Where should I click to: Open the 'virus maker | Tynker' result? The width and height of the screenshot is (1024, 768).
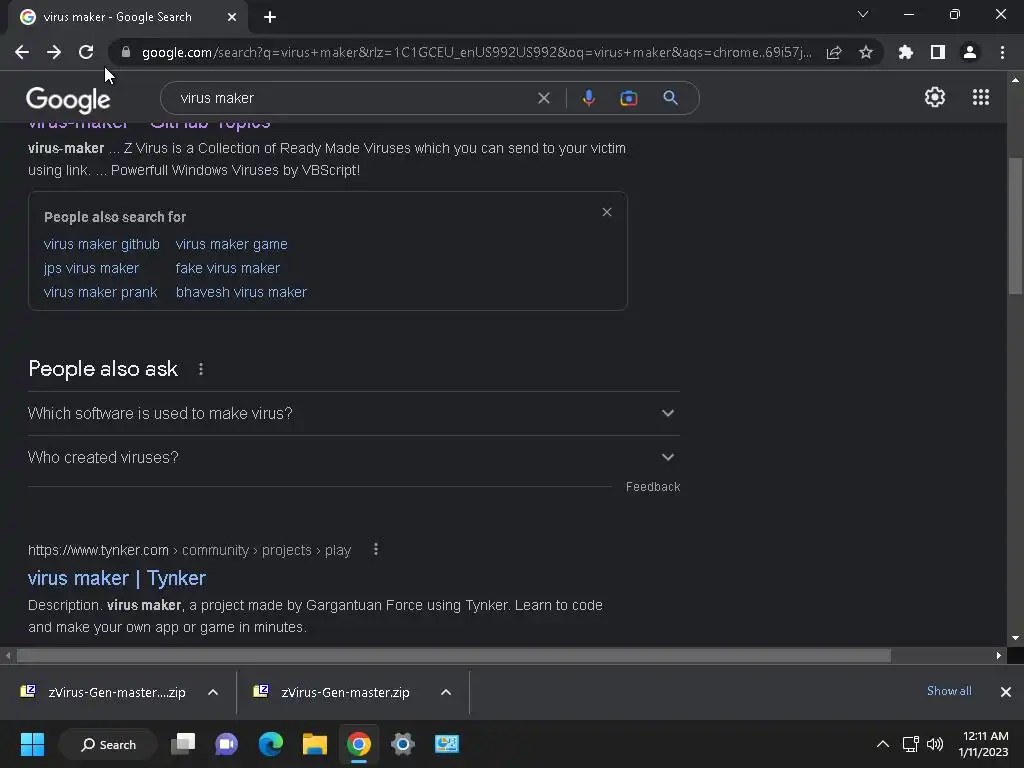point(117,579)
